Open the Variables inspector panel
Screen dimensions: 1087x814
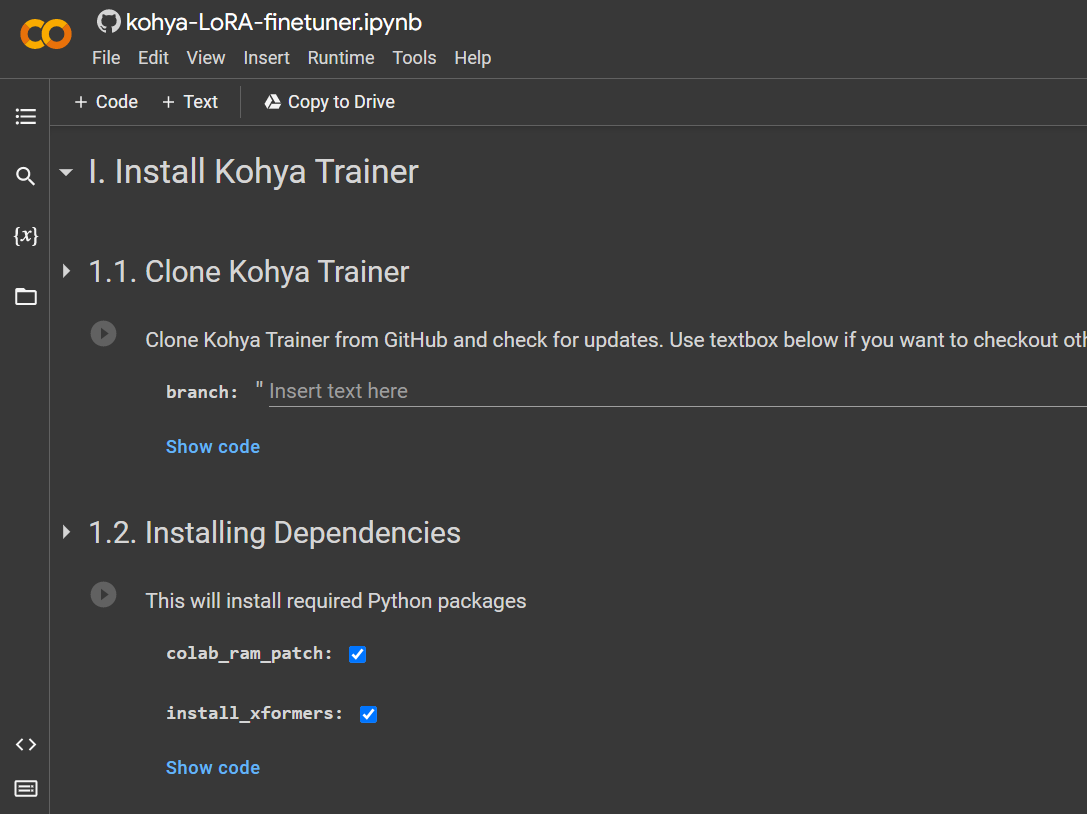(x=25, y=236)
